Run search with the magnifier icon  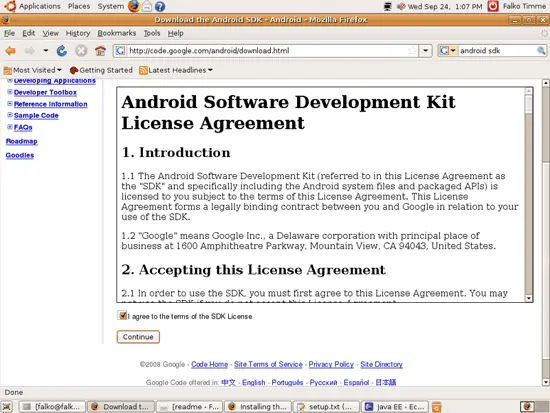point(541,51)
